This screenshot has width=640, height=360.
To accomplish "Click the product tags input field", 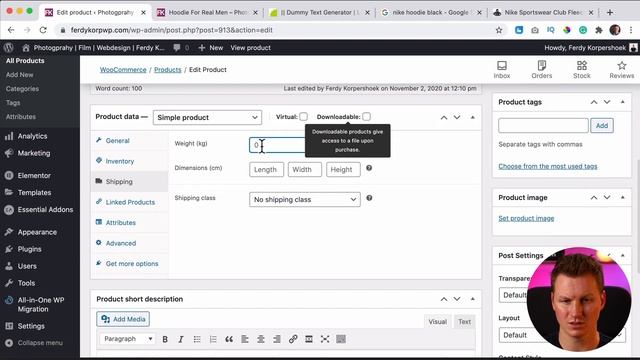I will [543, 126].
